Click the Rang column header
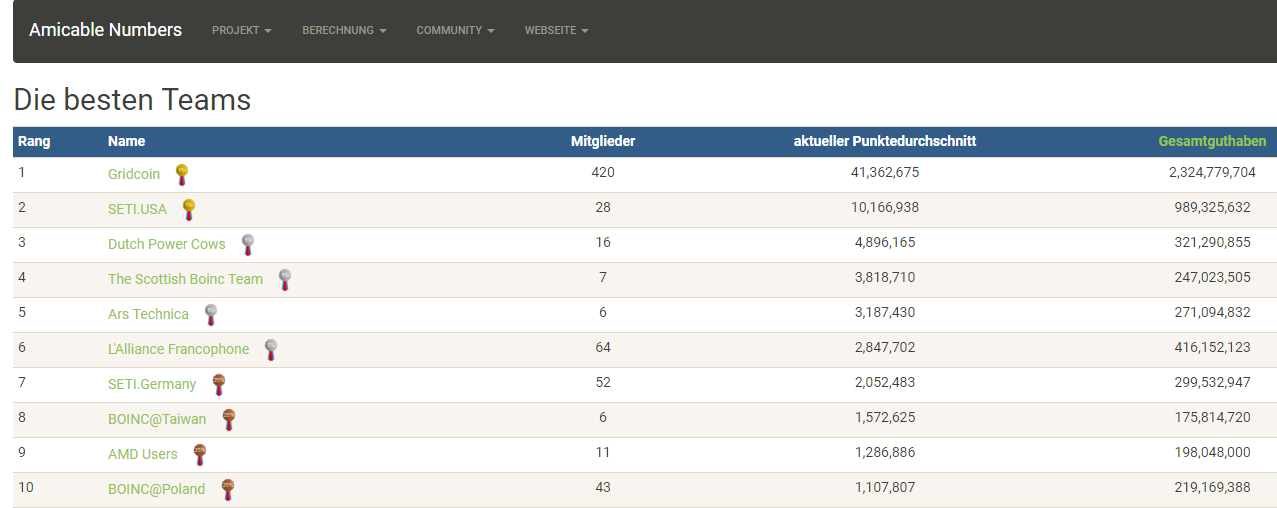The width and height of the screenshot is (1277, 508). (34, 141)
